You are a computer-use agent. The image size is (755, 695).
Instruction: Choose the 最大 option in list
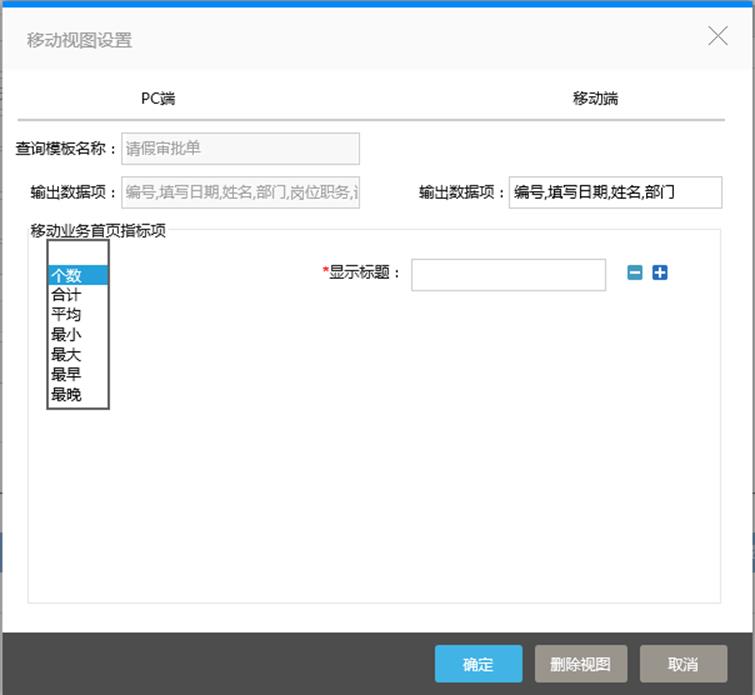[x=78, y=355]
